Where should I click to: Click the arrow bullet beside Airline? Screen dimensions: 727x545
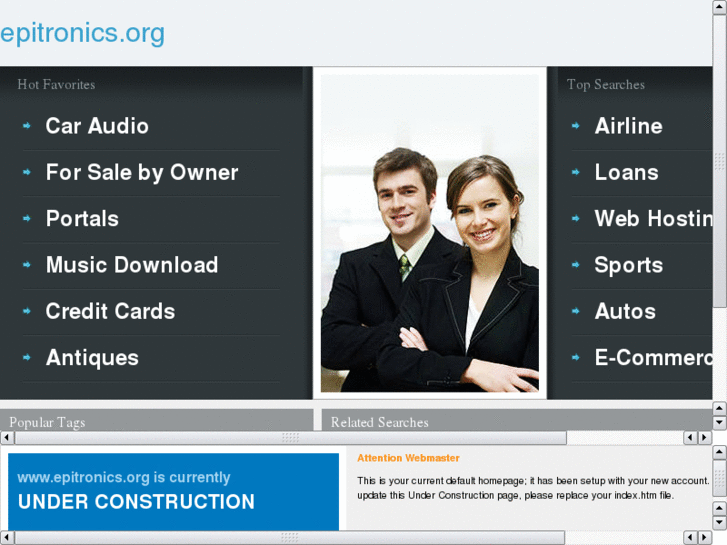575,126
